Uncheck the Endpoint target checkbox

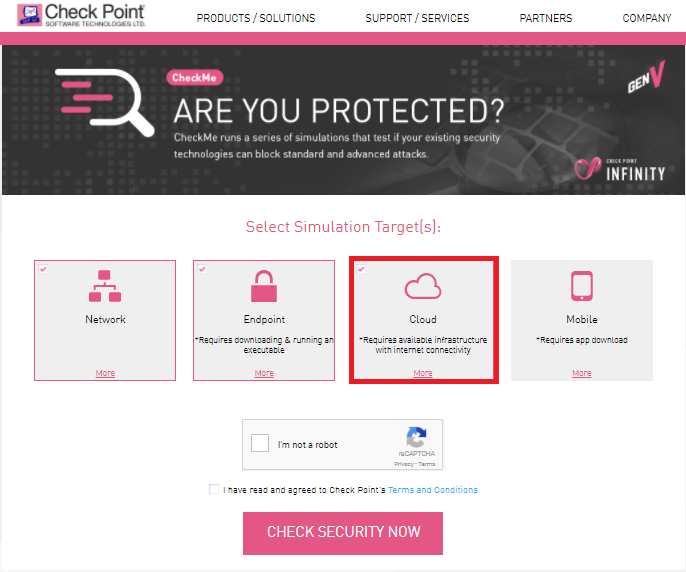tap(202, 269)
